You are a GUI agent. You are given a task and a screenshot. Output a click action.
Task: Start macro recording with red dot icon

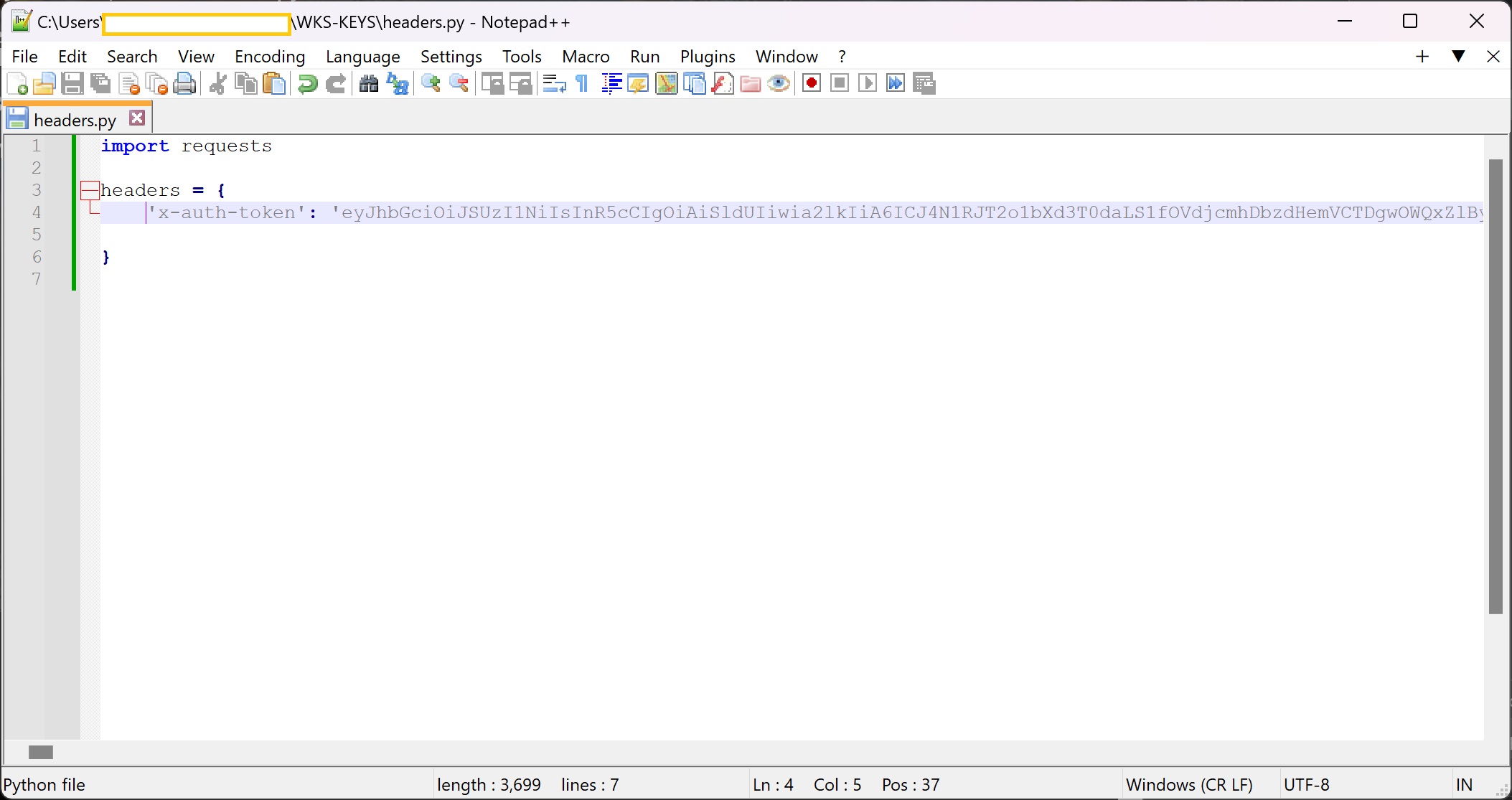(812, 84)
